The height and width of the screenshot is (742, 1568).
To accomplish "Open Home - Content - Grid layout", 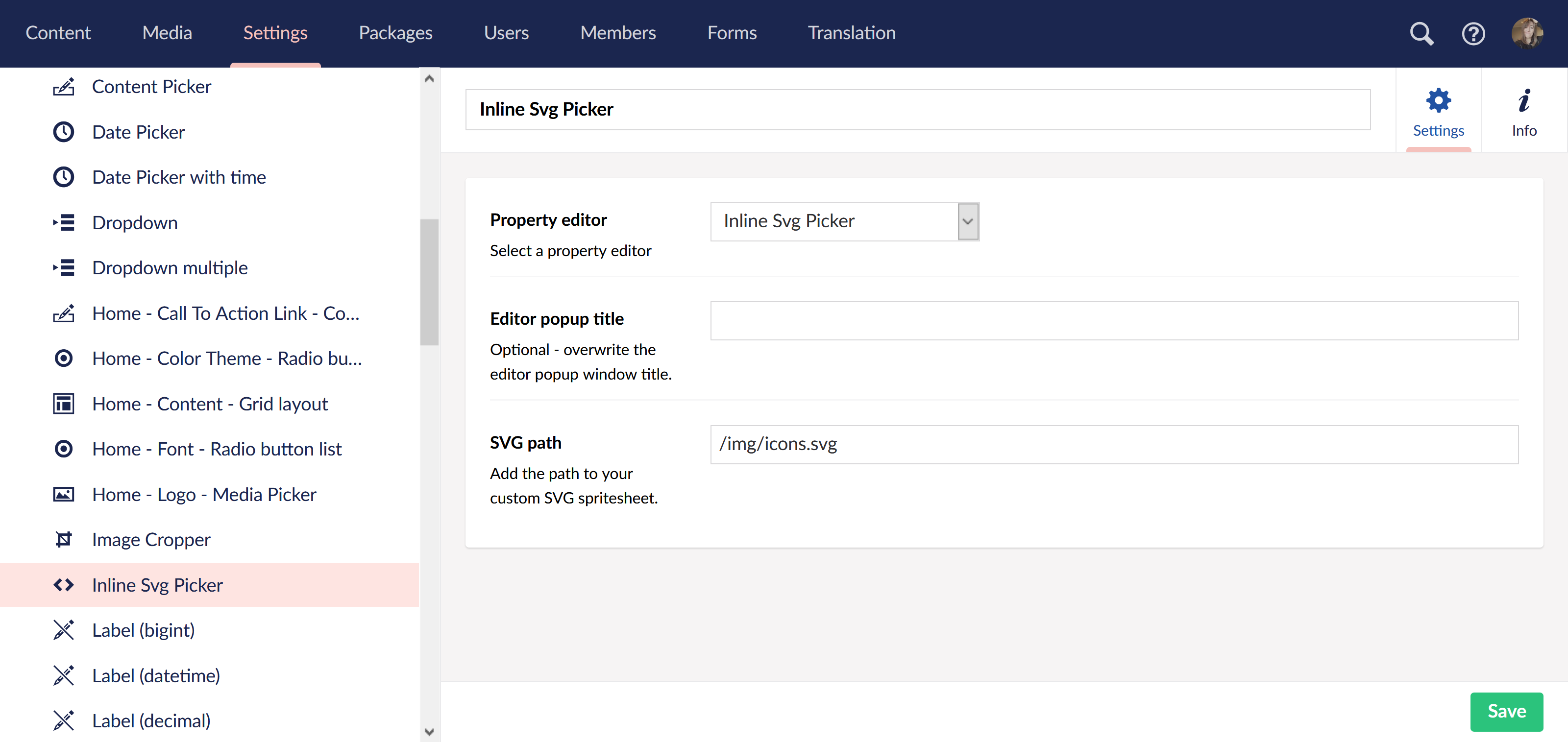I will pos(210,404).
